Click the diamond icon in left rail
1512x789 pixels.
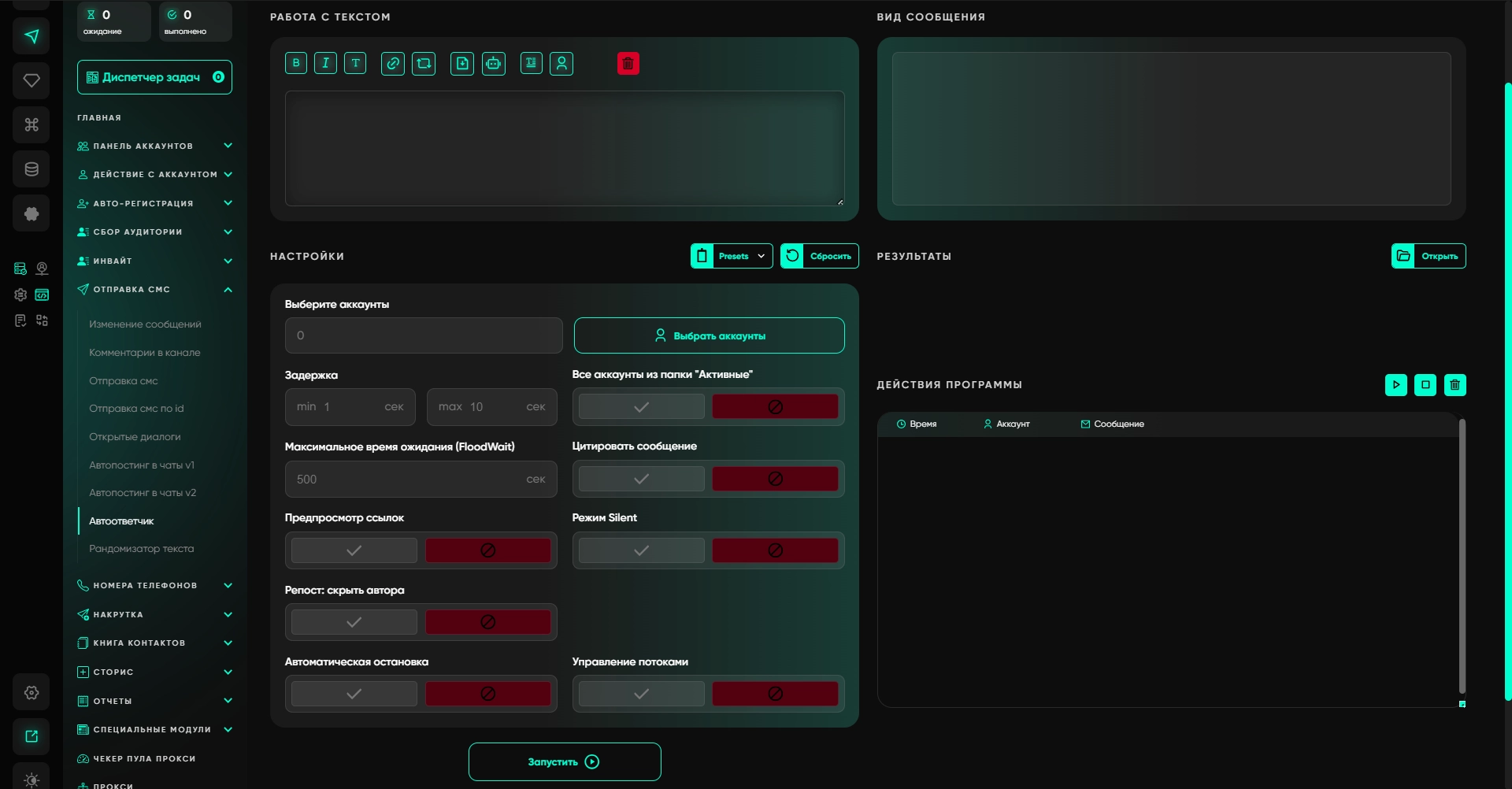pos(31,80)
